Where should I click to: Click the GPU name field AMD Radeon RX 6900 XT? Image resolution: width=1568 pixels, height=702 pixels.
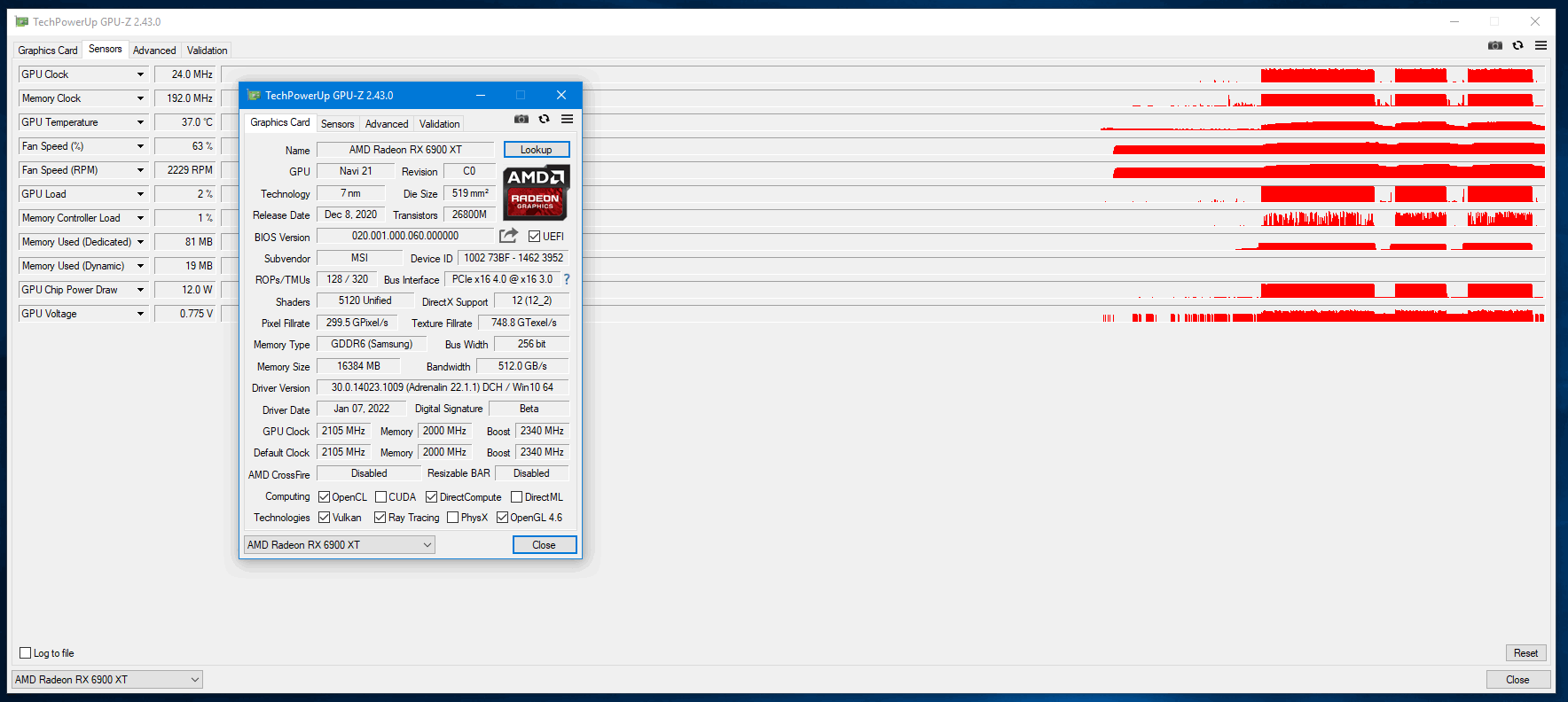click(x=405, y=150)
